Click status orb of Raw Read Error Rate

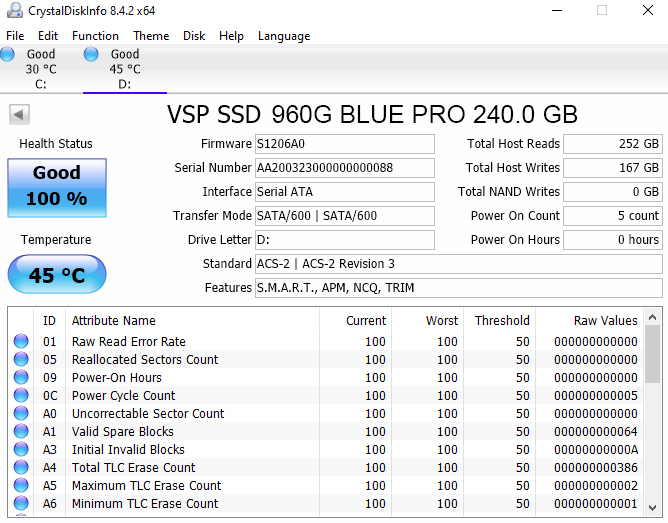pyautogui.click(x=21, y=341)
